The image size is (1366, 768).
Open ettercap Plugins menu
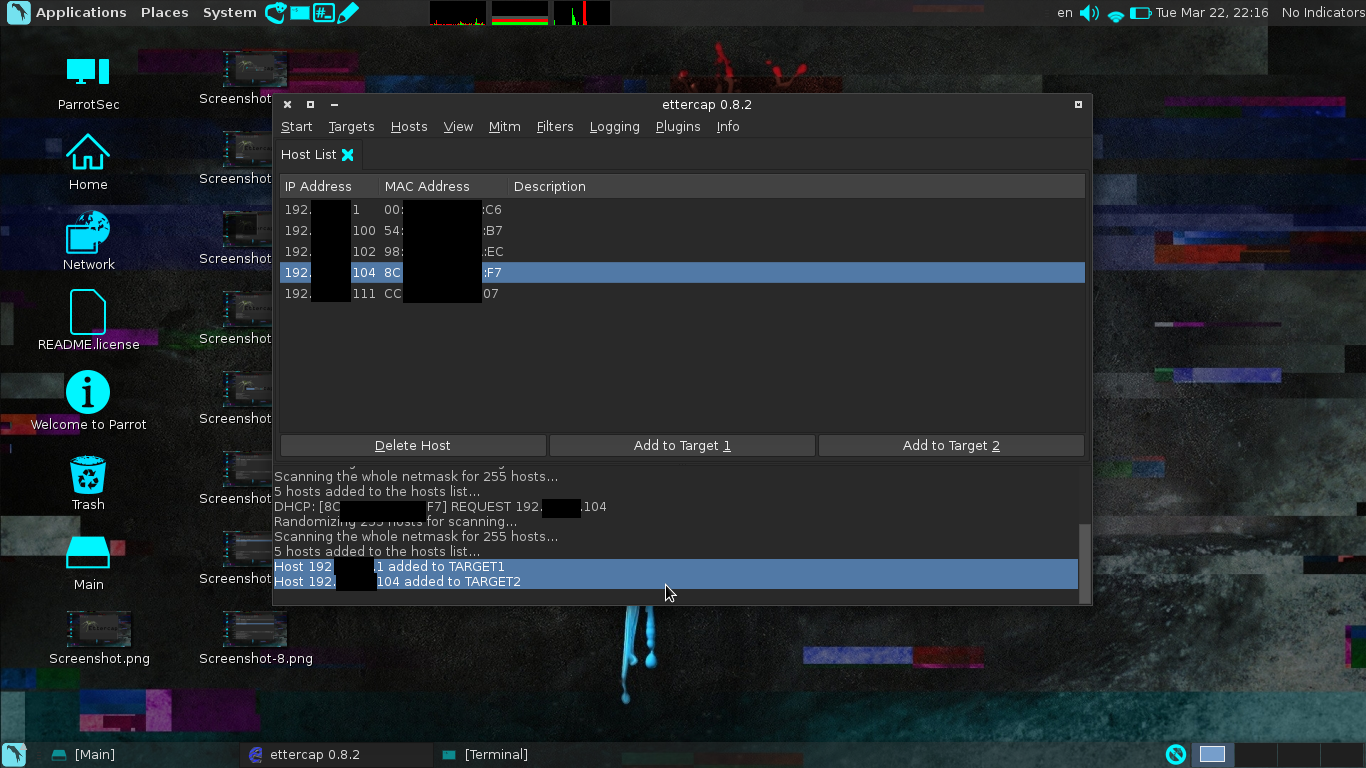coord(678,127)
